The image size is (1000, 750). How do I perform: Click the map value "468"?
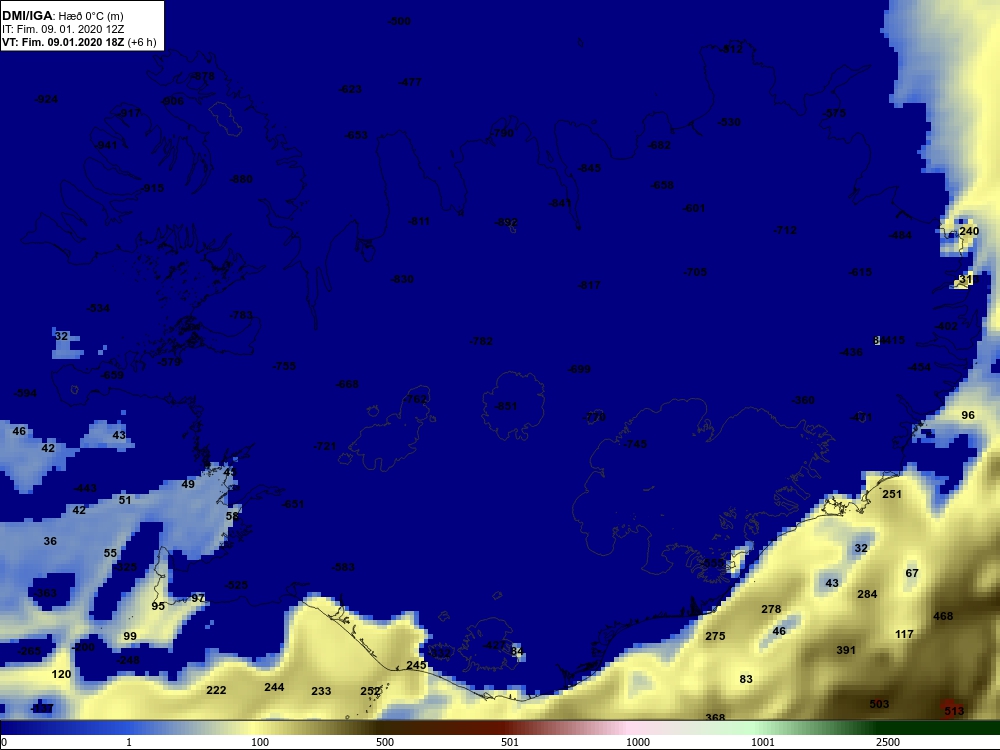coord(943,615)
